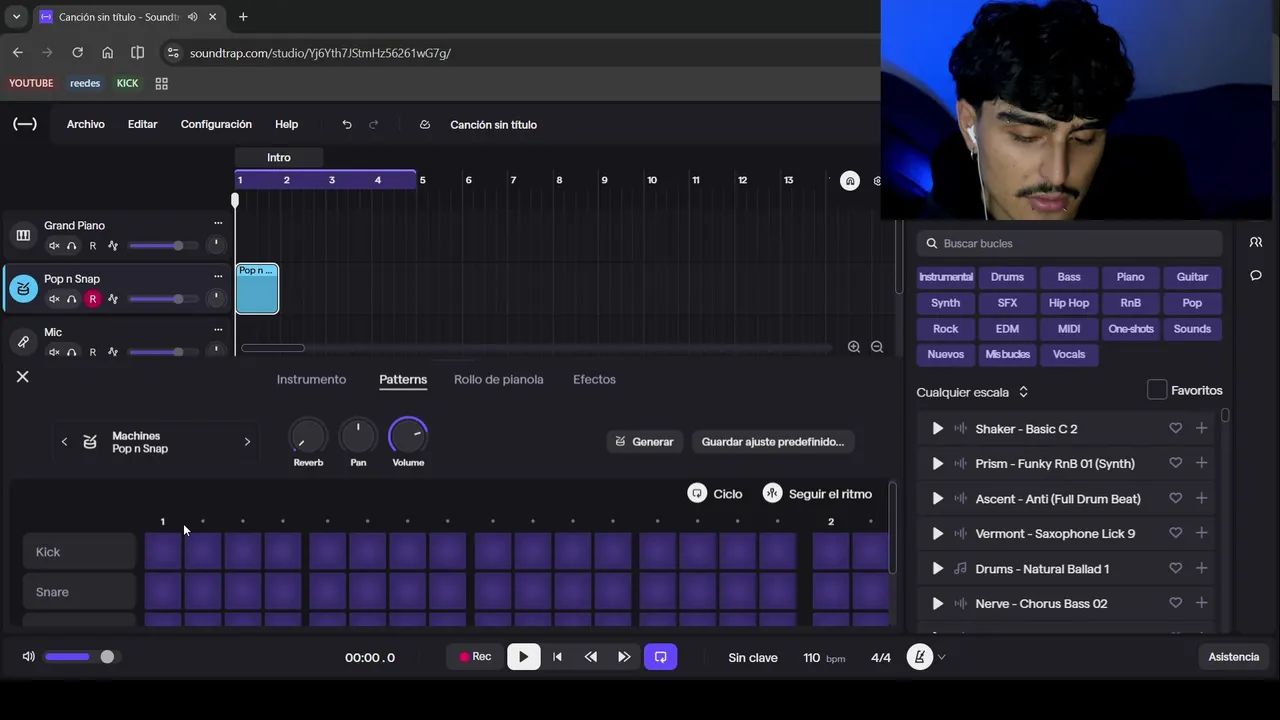This screenshot has height=720, width=1280.
Task: Arm the Grand Piano track for recording
Action: 93,246
